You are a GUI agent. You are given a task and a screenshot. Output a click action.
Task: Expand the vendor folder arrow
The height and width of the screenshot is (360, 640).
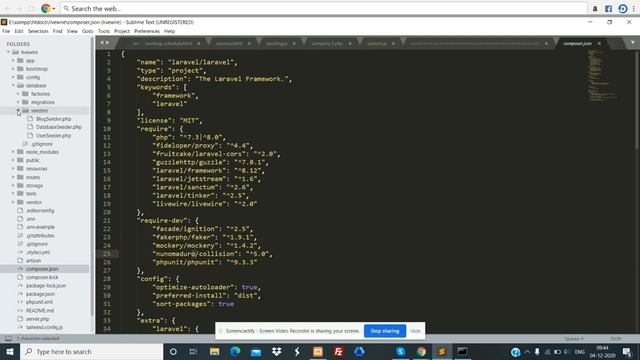click(x=13, y=202)
